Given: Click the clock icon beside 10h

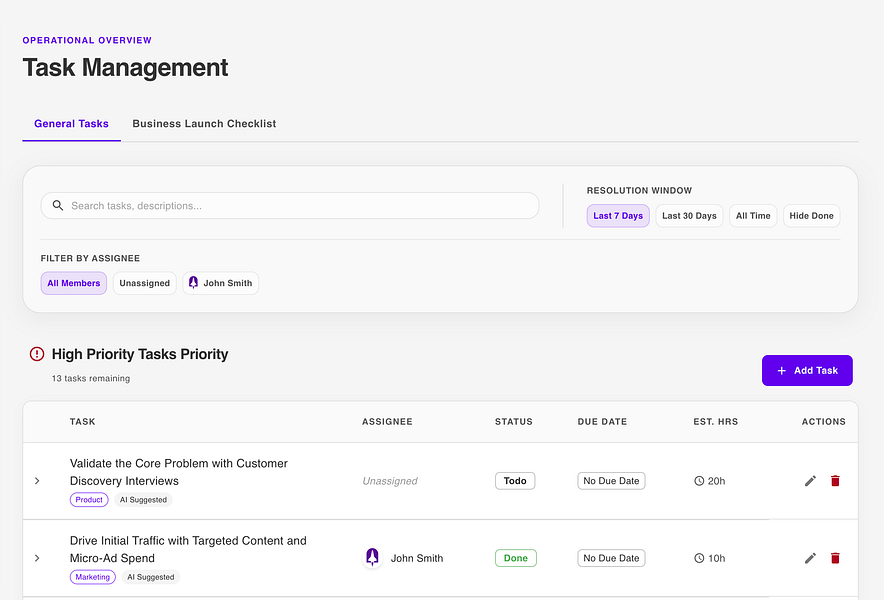Looking at the screenshot, I should click(699, 558).
